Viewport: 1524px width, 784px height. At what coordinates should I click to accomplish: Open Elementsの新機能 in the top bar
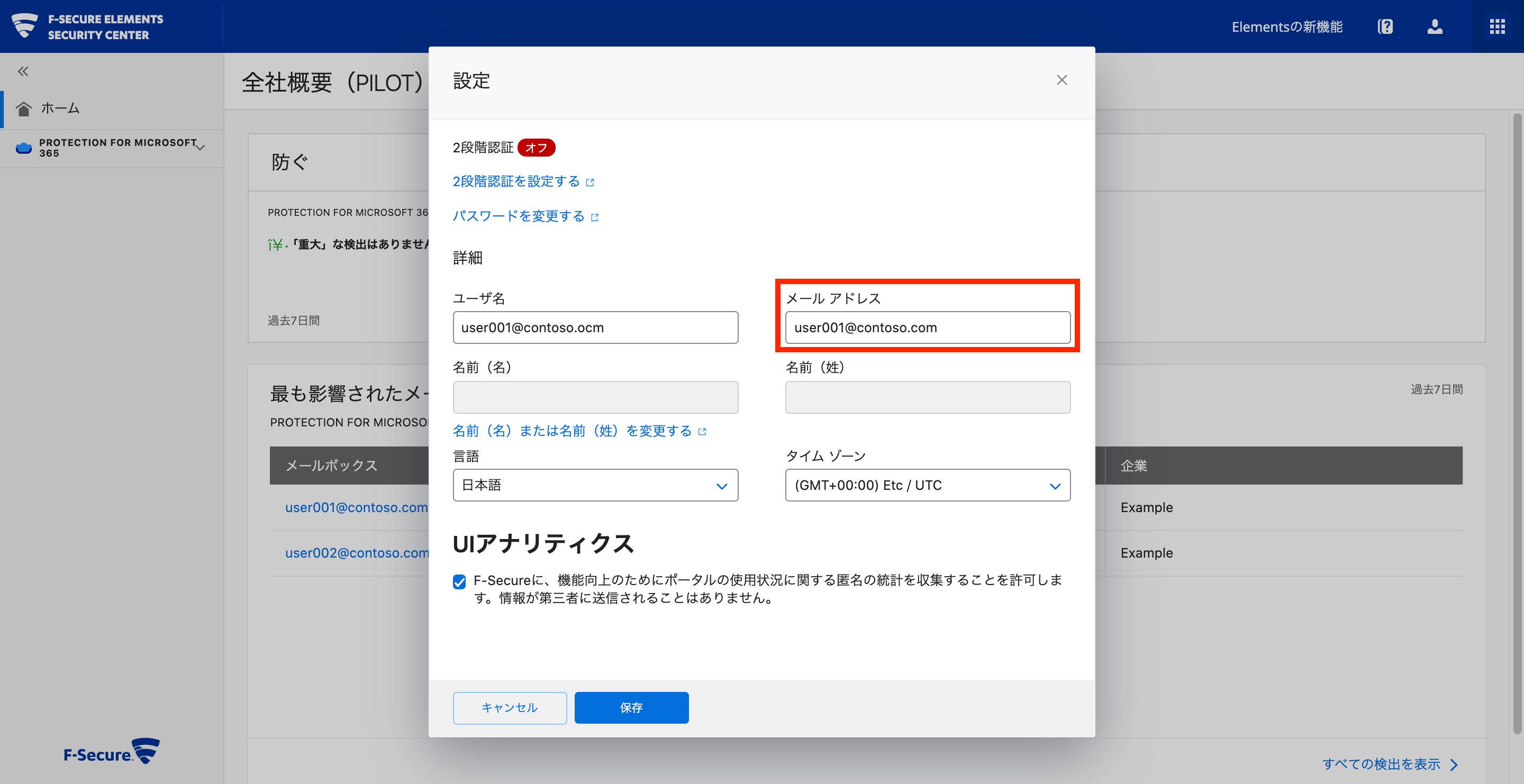coord(1287,26)
